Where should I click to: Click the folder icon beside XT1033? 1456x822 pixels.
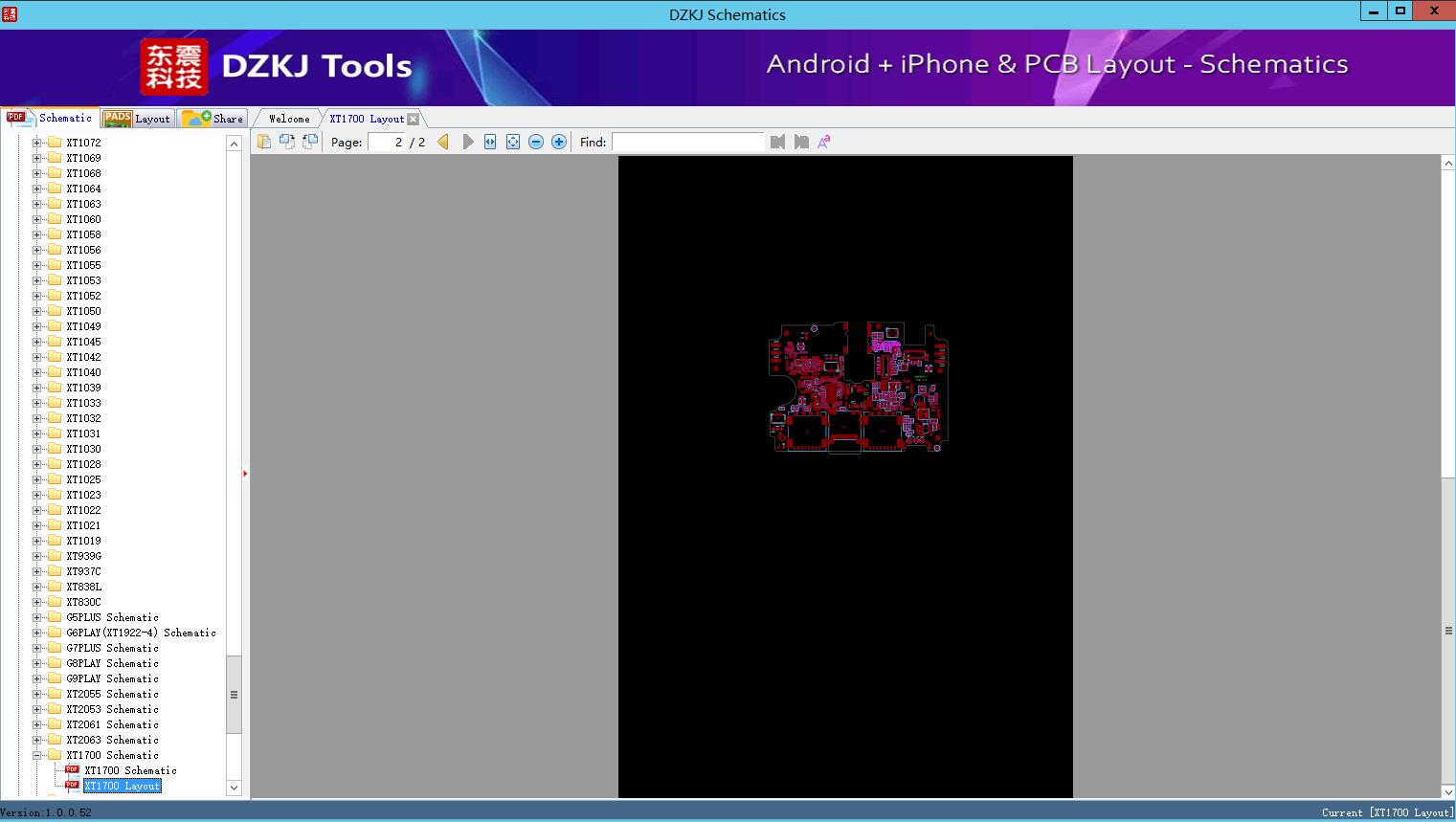coord(55,403)
